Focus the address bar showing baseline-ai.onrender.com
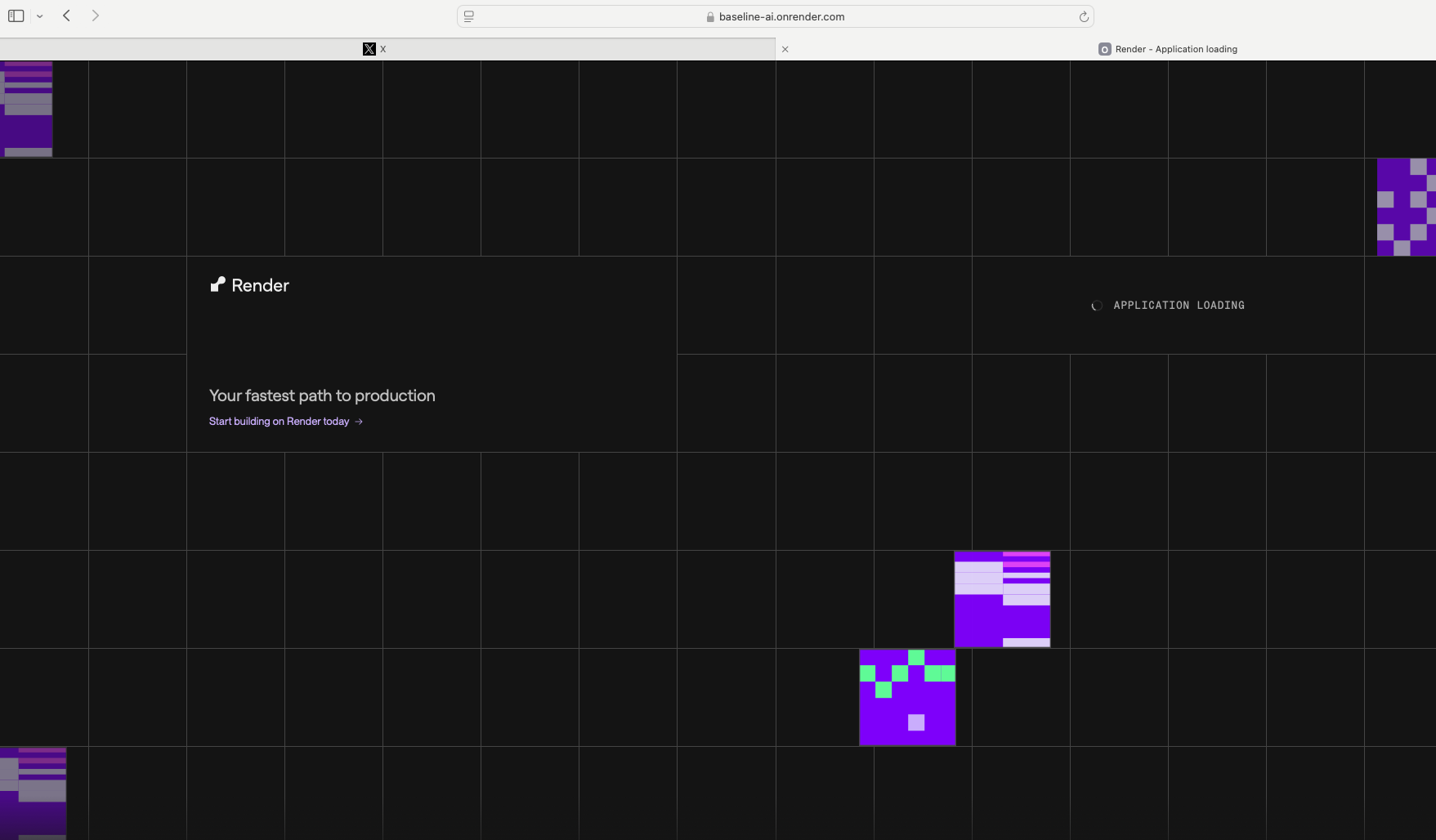Image resolution: width=1436 pixels, height=840 pixels. tap(781, 16)
